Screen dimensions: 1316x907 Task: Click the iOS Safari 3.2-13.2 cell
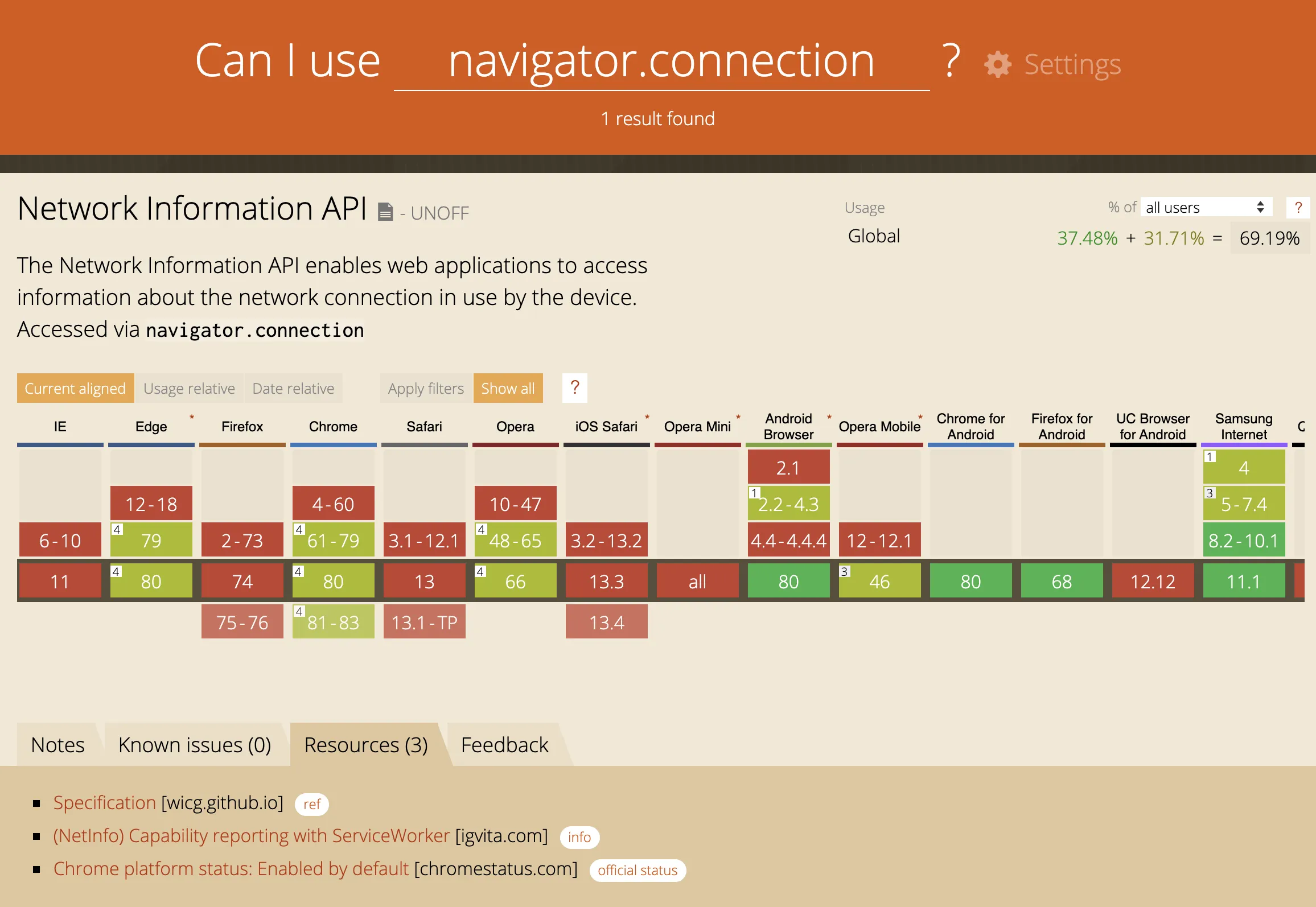[607, 540]
